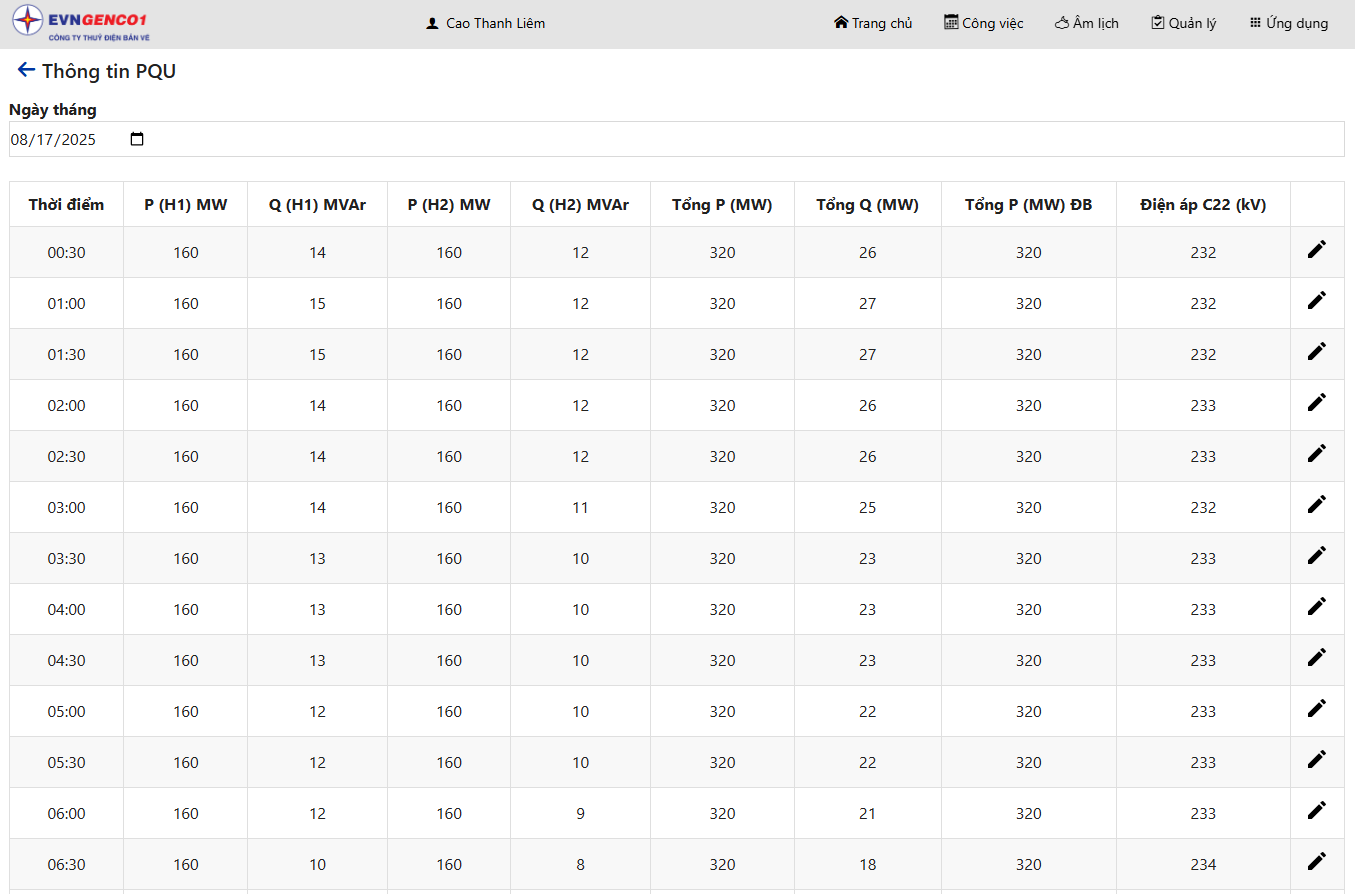
Task: Select the 01:00 time cell
Action: click(66, 304)
